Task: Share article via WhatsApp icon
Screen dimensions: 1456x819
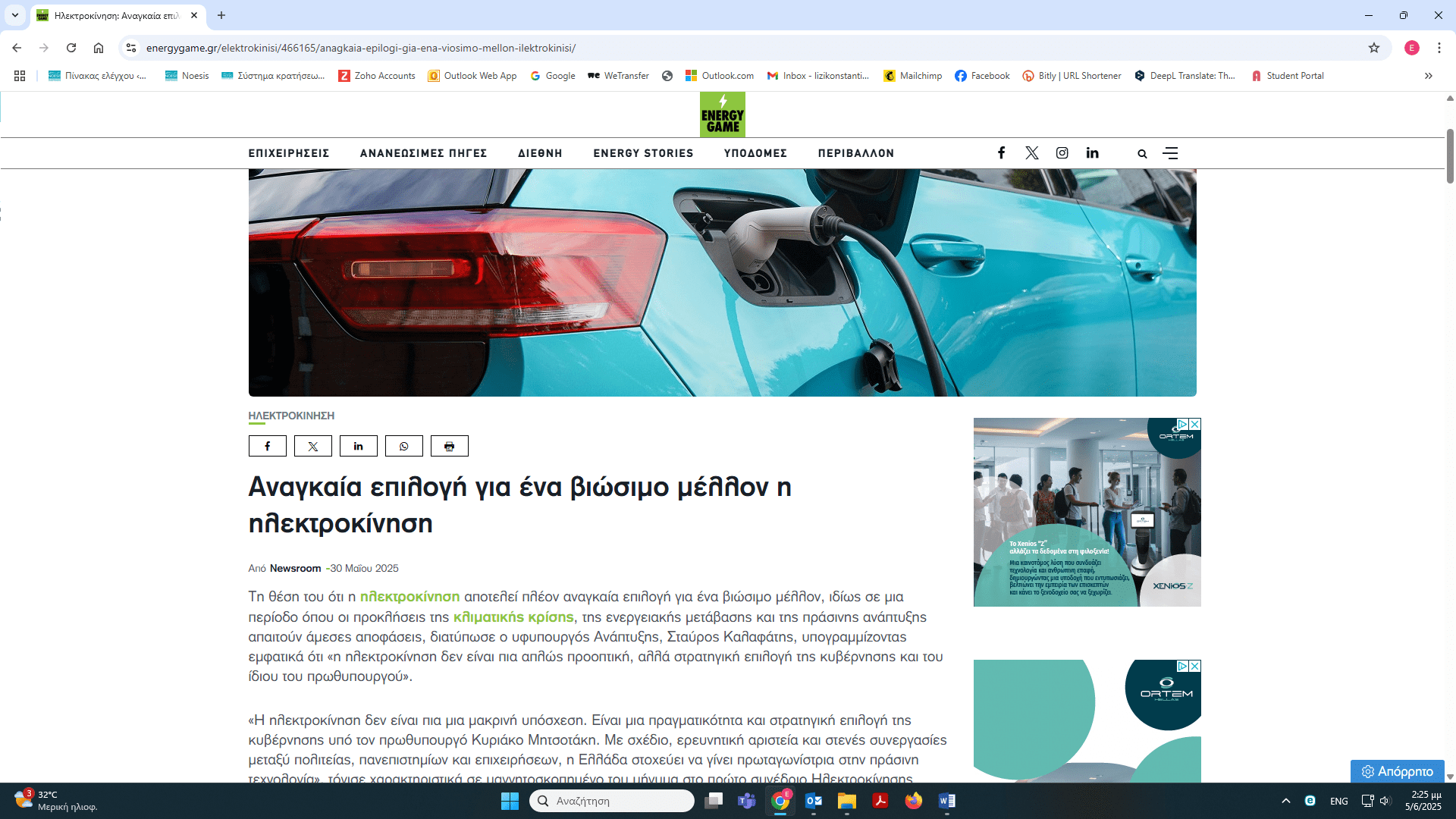Action: [403, 446]
